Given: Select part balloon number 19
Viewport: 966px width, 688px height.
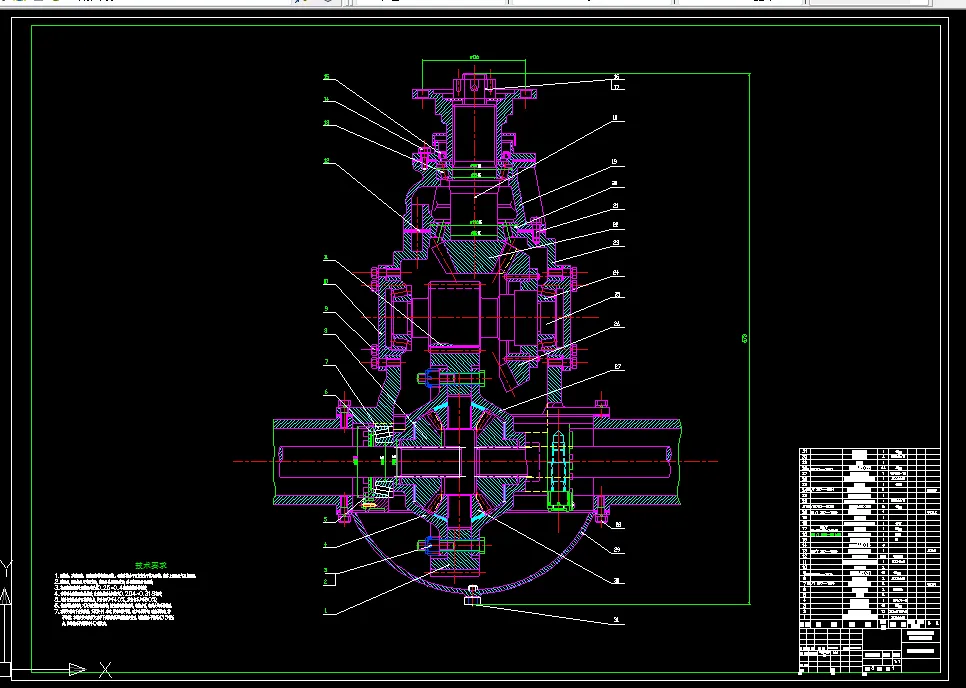Looking at the screenshot, I should (x=615, y=162).
